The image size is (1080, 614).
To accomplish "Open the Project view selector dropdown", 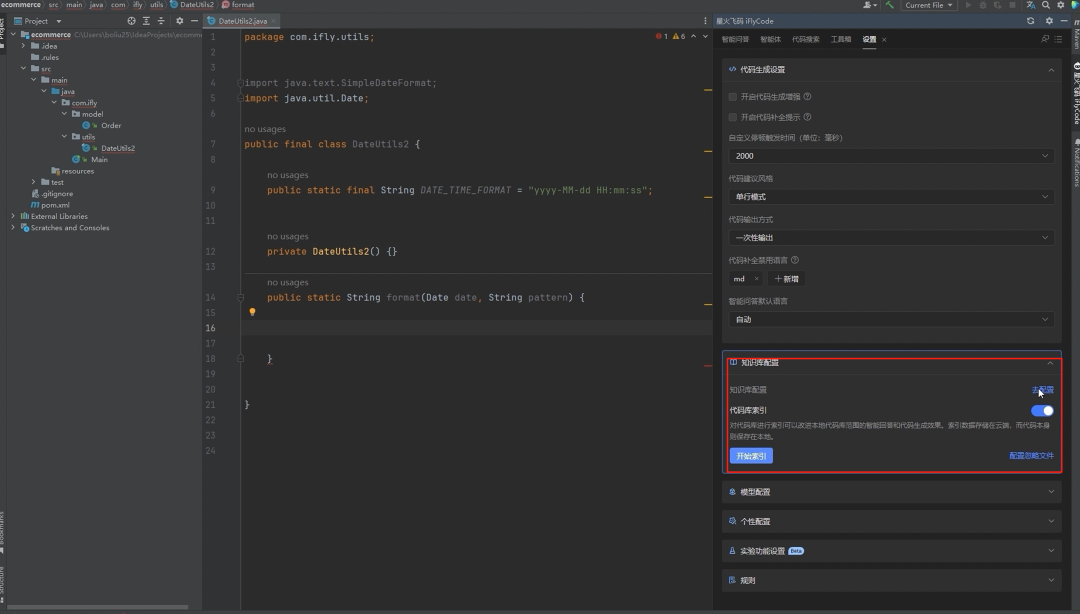I will [x=38, y=21].
